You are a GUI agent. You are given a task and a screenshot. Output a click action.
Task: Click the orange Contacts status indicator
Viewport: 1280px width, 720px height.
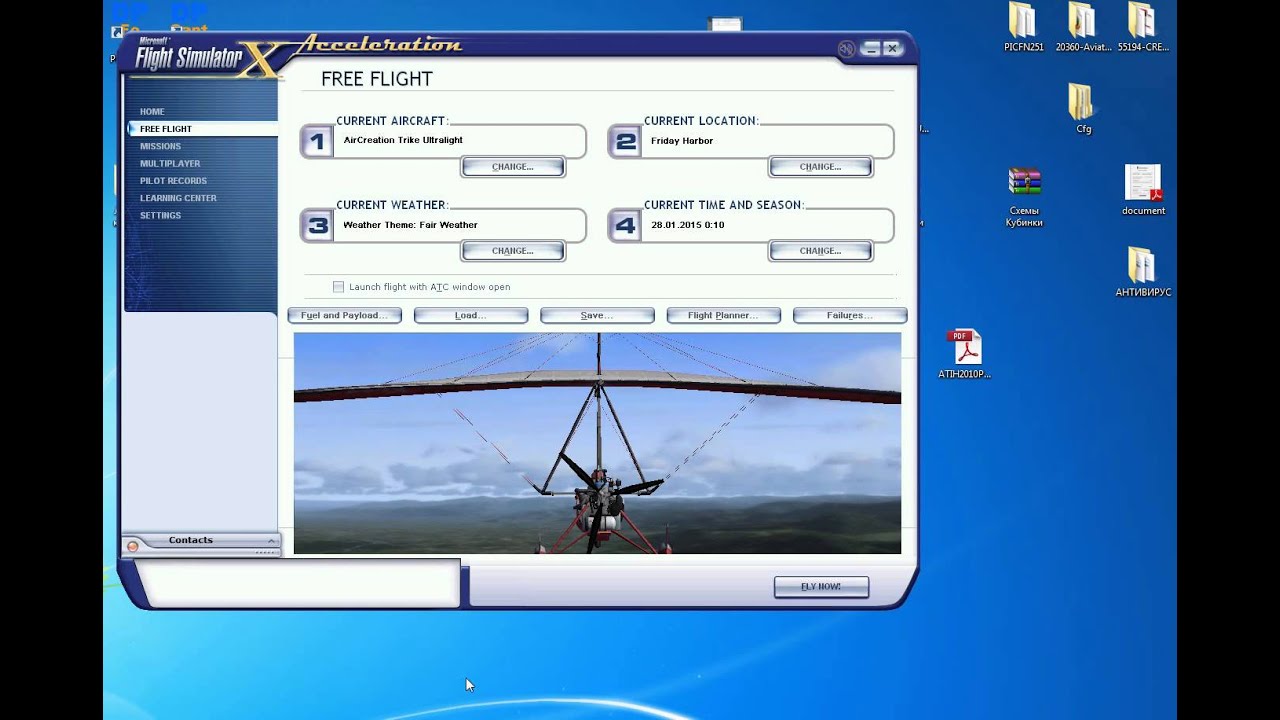click(x=132, y=546)
